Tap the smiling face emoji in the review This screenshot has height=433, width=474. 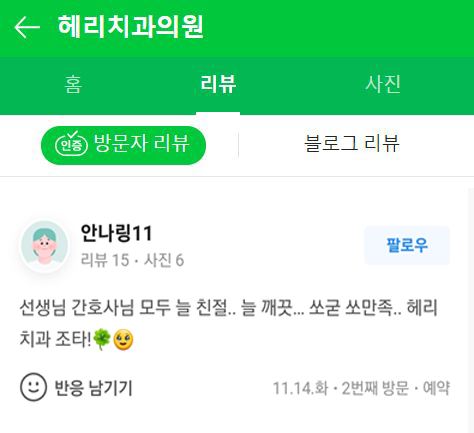(123, 339)
